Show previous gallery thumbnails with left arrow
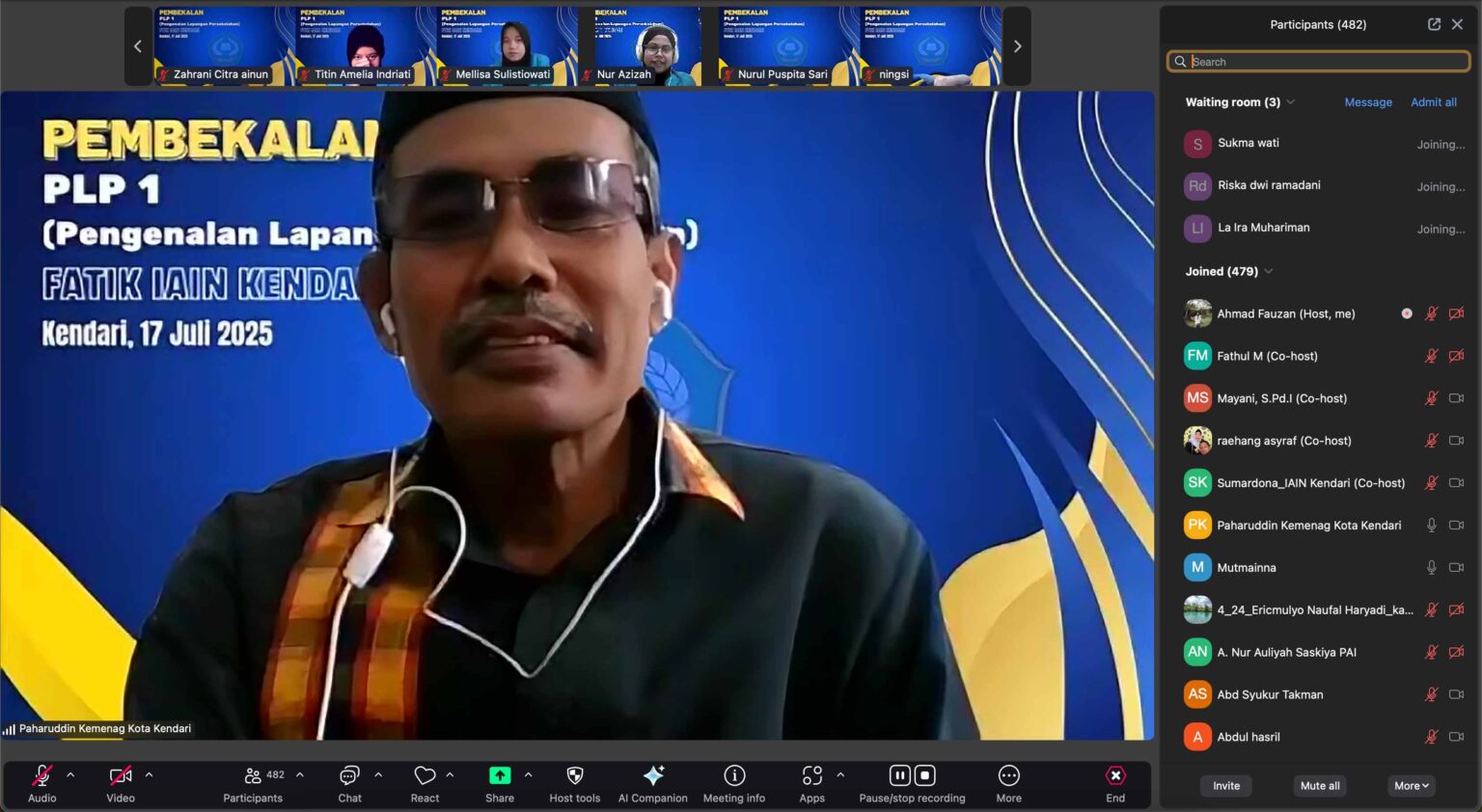1482x812 pixels. tap(138, 46)
